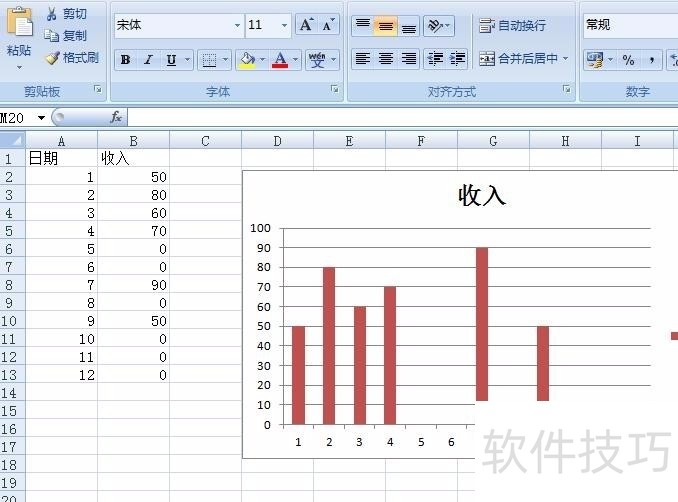This screenshot has height=502, width=678.
Task: Increase font size with large A icon
Action: (x=306, y=25)
